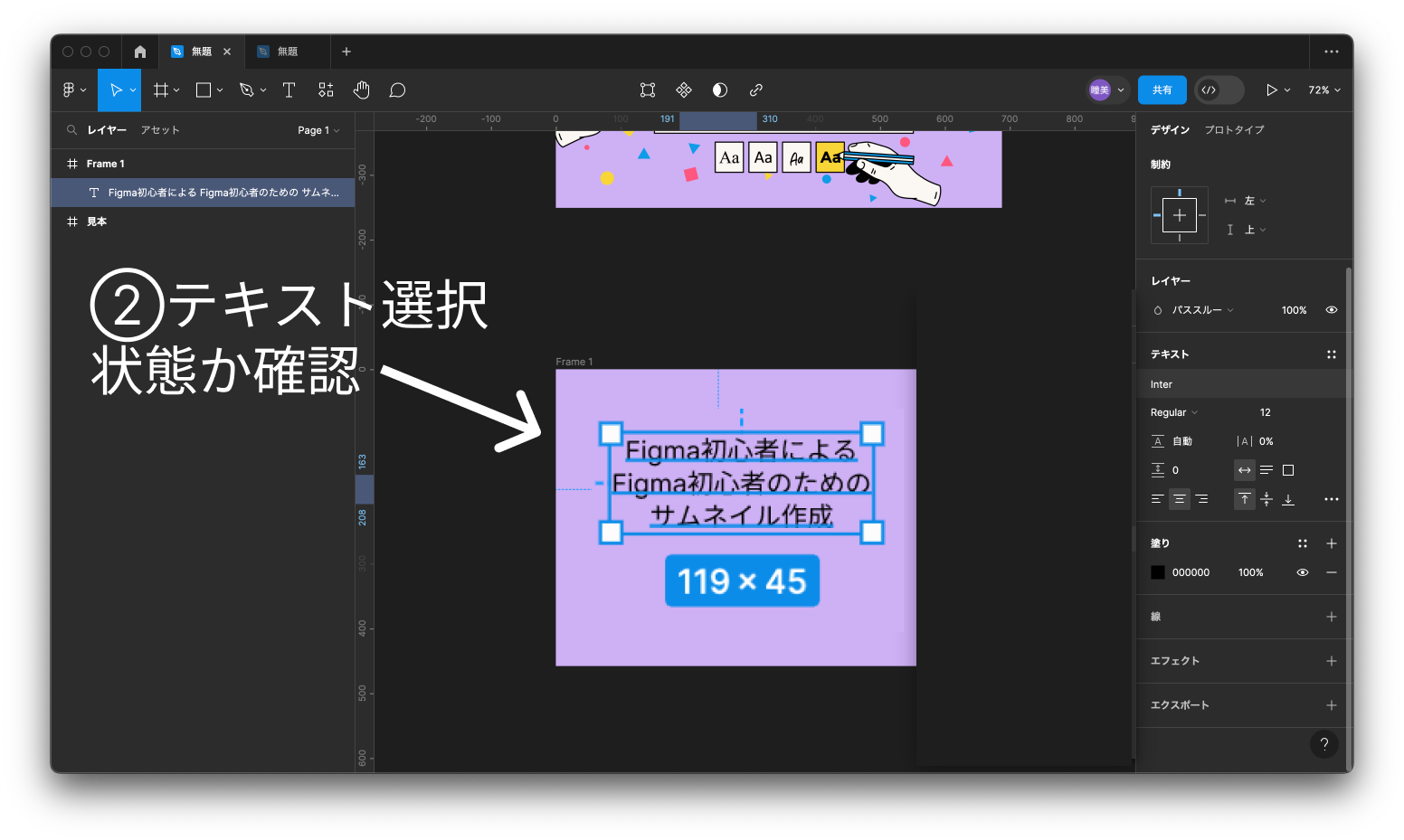The image size is (1404, 840).
Task: Switch to the アセット tab
Action: pyautogui.click(x=160, y=130)
